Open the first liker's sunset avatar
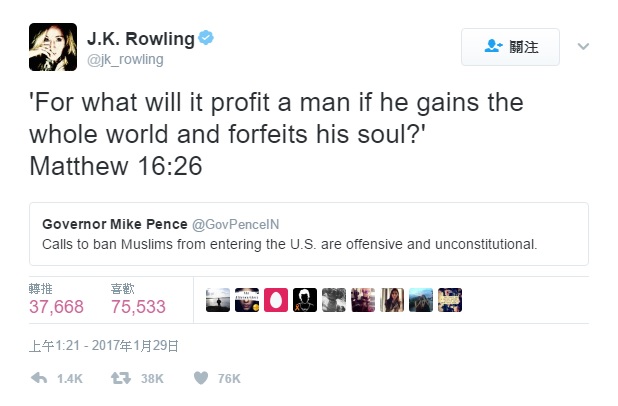The width and height of the screenshot is (618, 406). point(218,300)
